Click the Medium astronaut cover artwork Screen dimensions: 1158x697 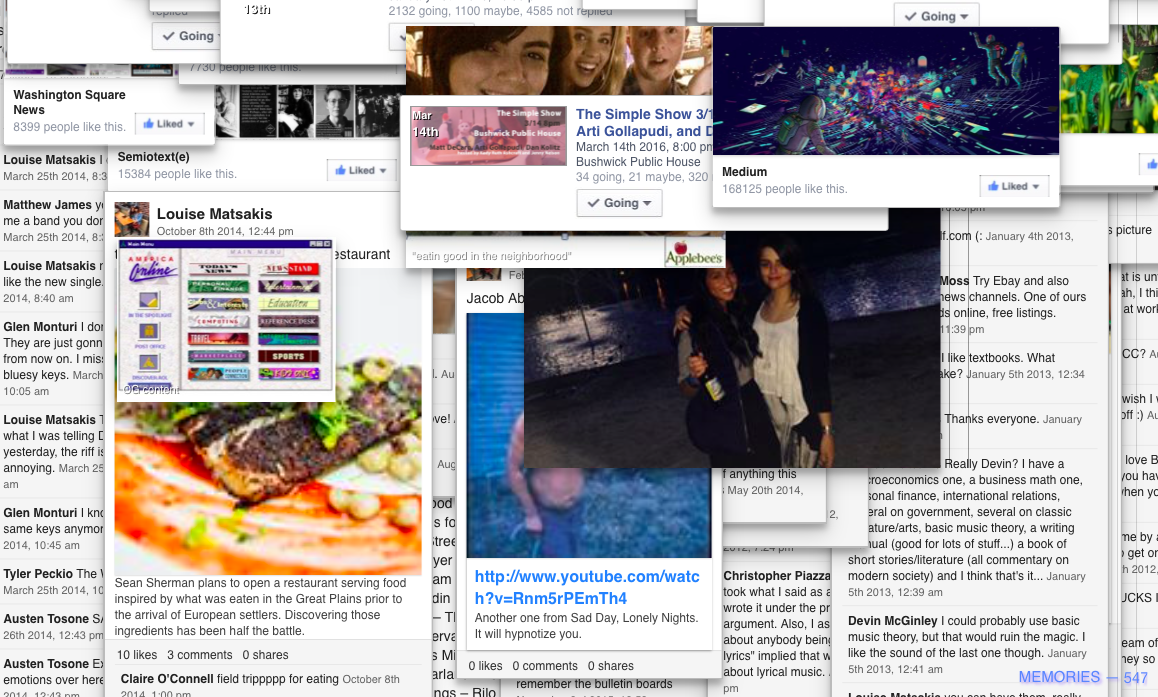point(885,91)
